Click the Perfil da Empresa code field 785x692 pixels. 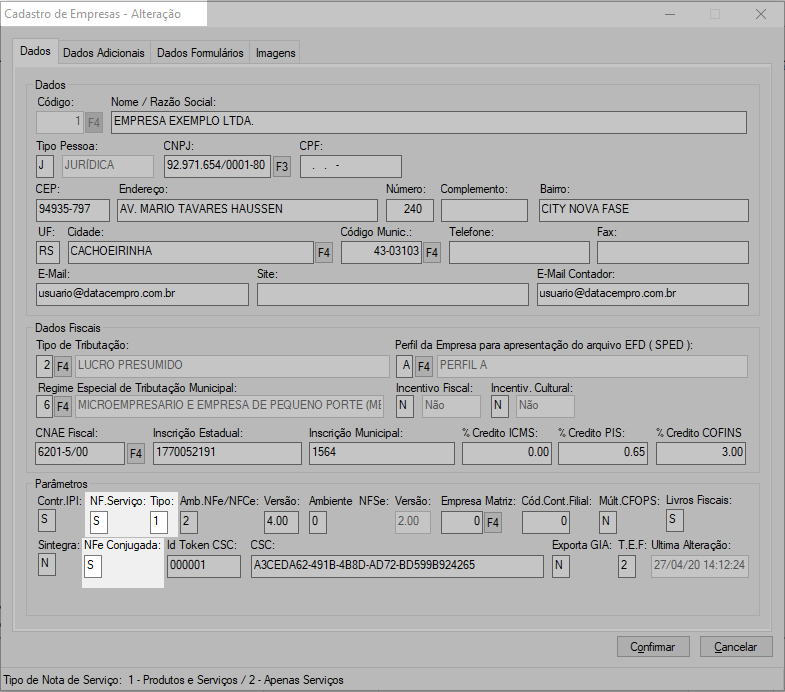click(405, 366)
